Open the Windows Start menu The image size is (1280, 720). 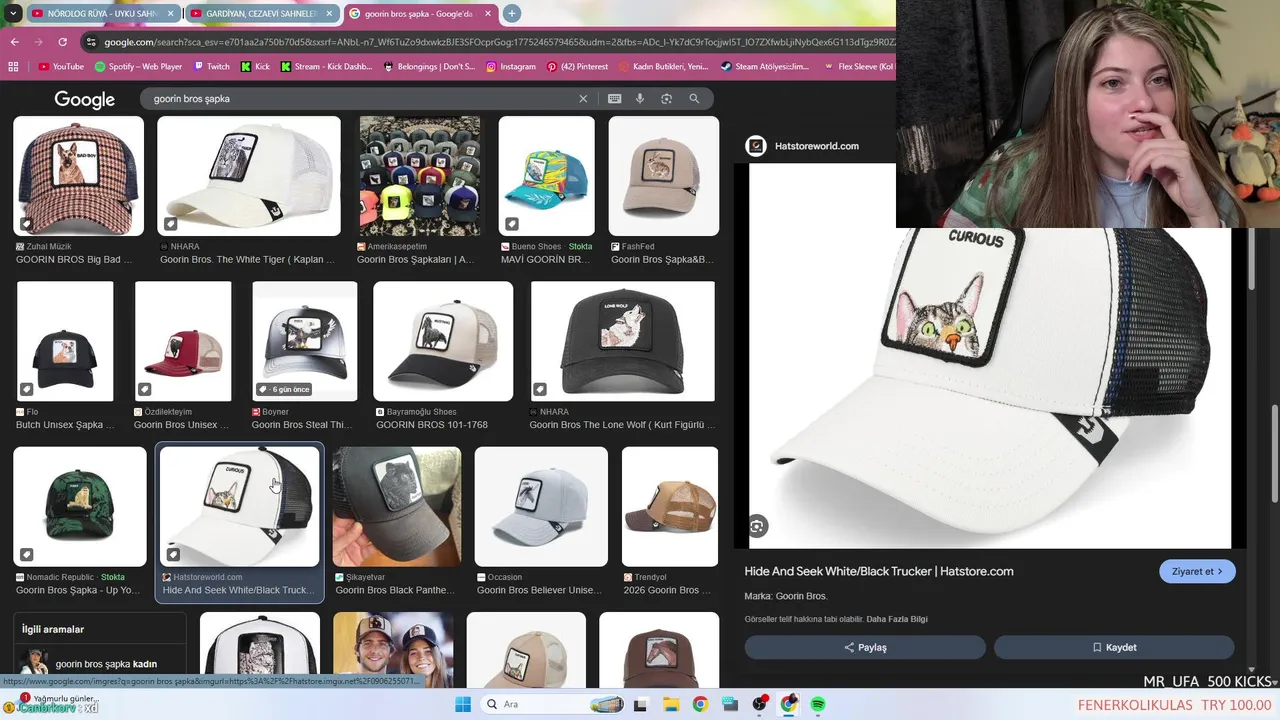(x=463, y=704)
